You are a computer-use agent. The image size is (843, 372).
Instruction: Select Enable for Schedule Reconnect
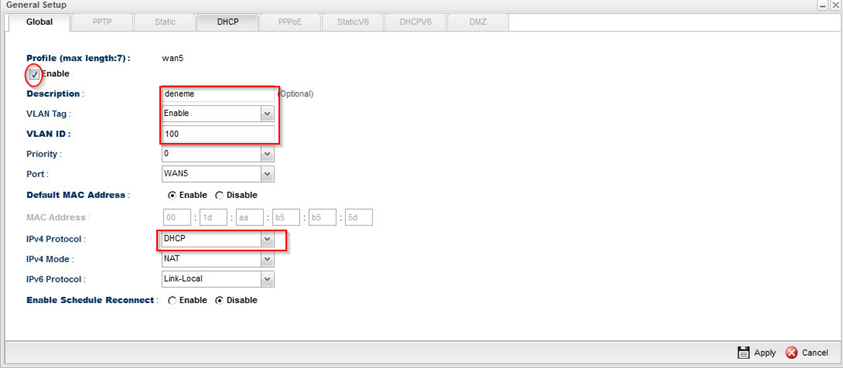tap(172, 301)
